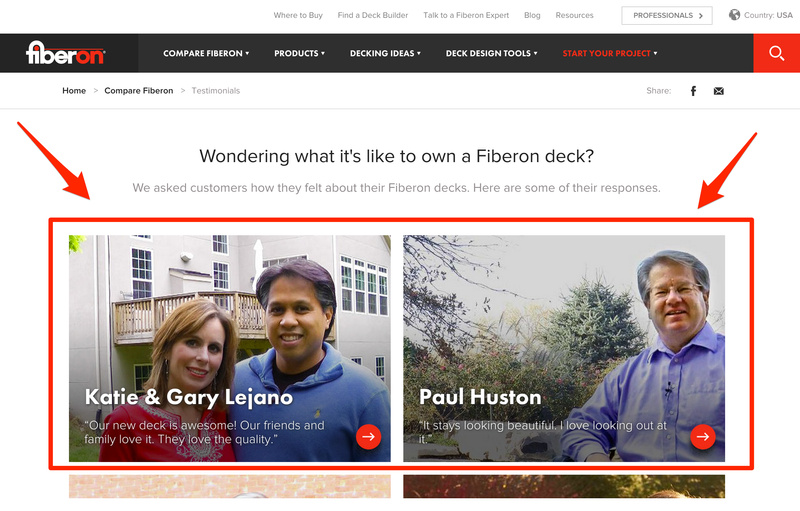
Task: Click the 'It stays looking beautiful' quote
Action: coord(543,432)
